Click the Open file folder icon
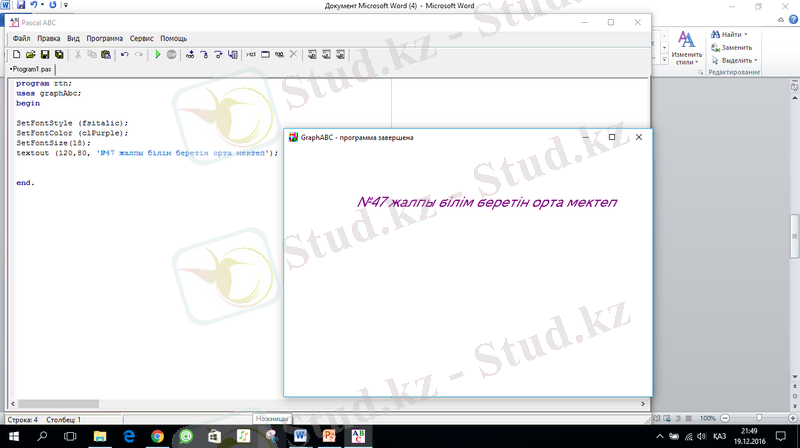The width and height of the screenshot is (800, 448). coord(31,55)
